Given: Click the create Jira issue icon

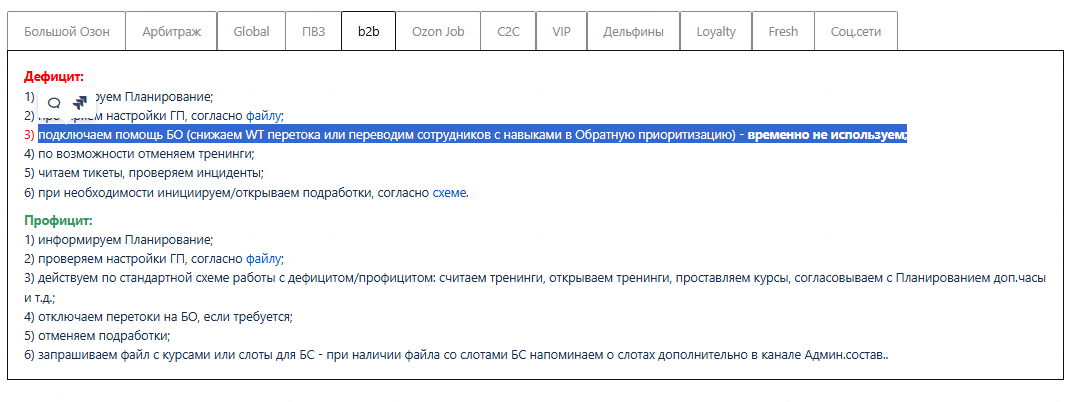Looking at the screenshot, I should click(x=80, y=102).
